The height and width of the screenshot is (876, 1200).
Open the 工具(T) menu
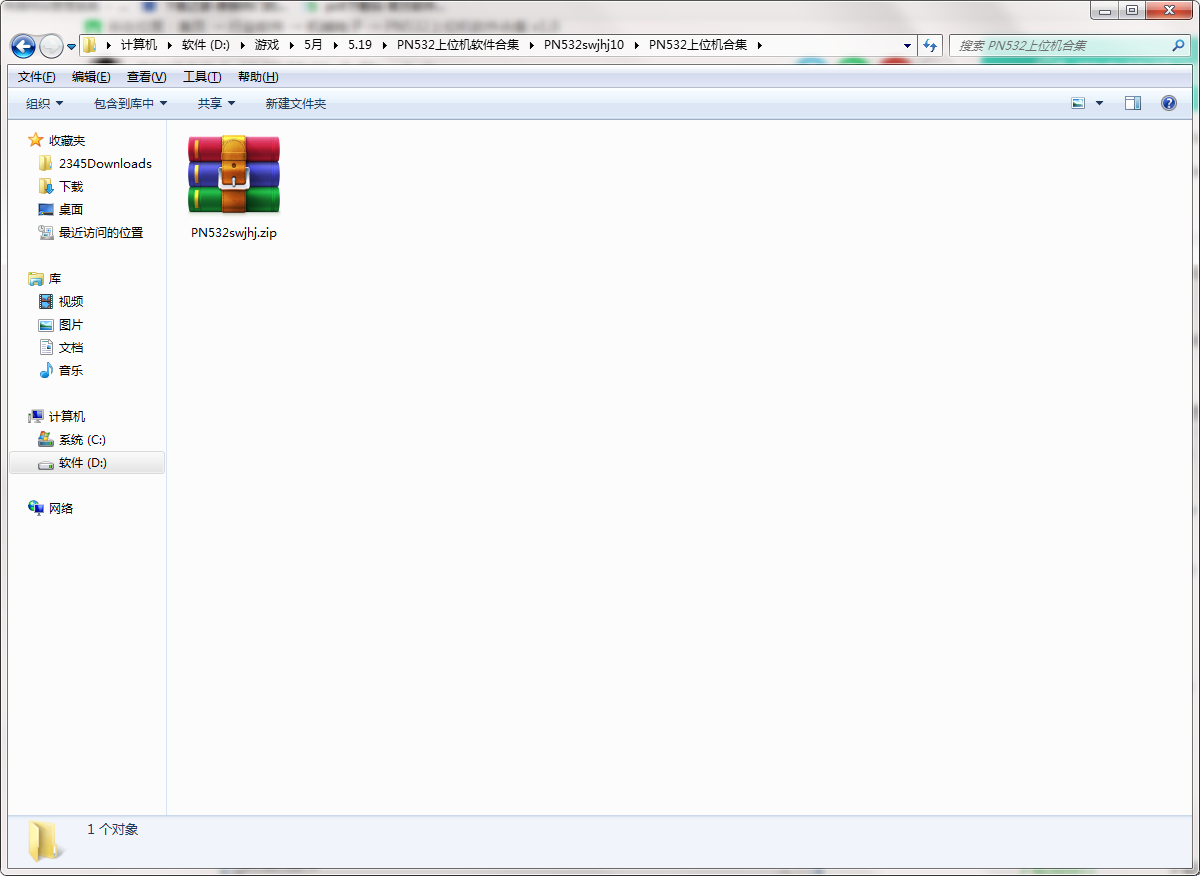click(x=201, y=77)
